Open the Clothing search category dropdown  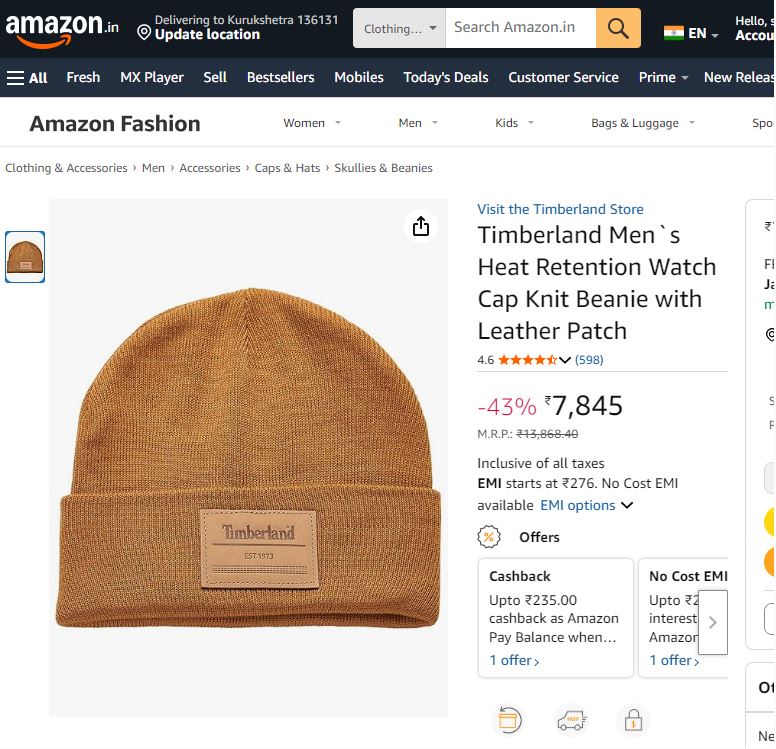click(399, 29)
